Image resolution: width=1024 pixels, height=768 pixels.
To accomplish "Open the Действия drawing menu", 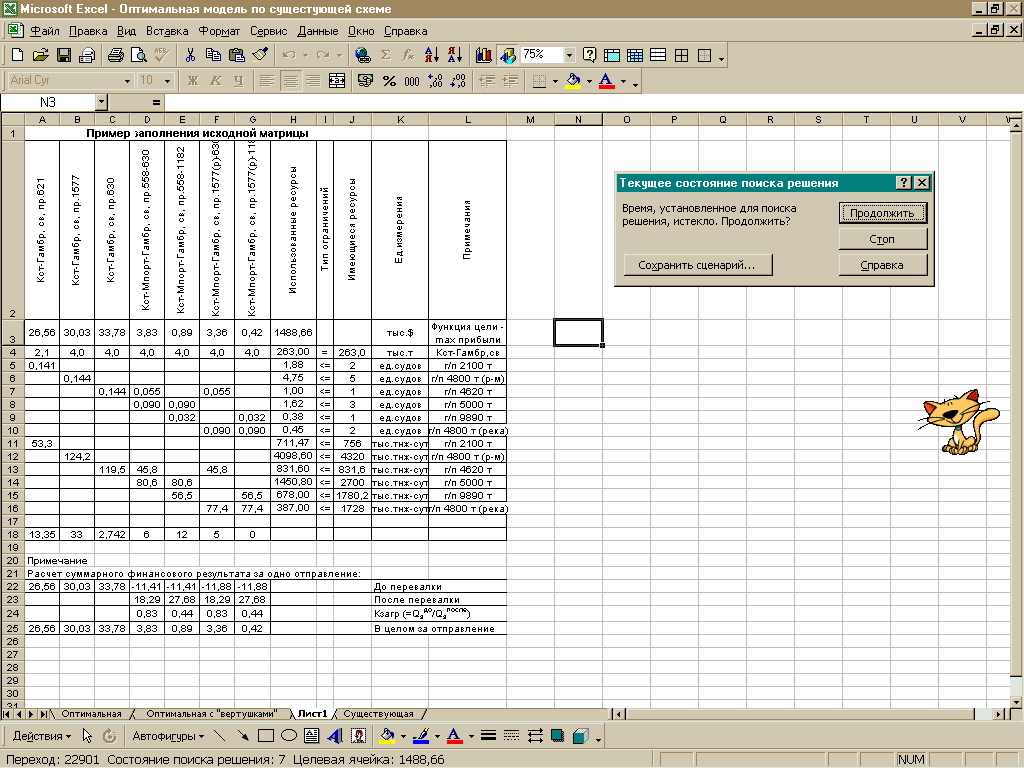I will [x=42, y=737].
